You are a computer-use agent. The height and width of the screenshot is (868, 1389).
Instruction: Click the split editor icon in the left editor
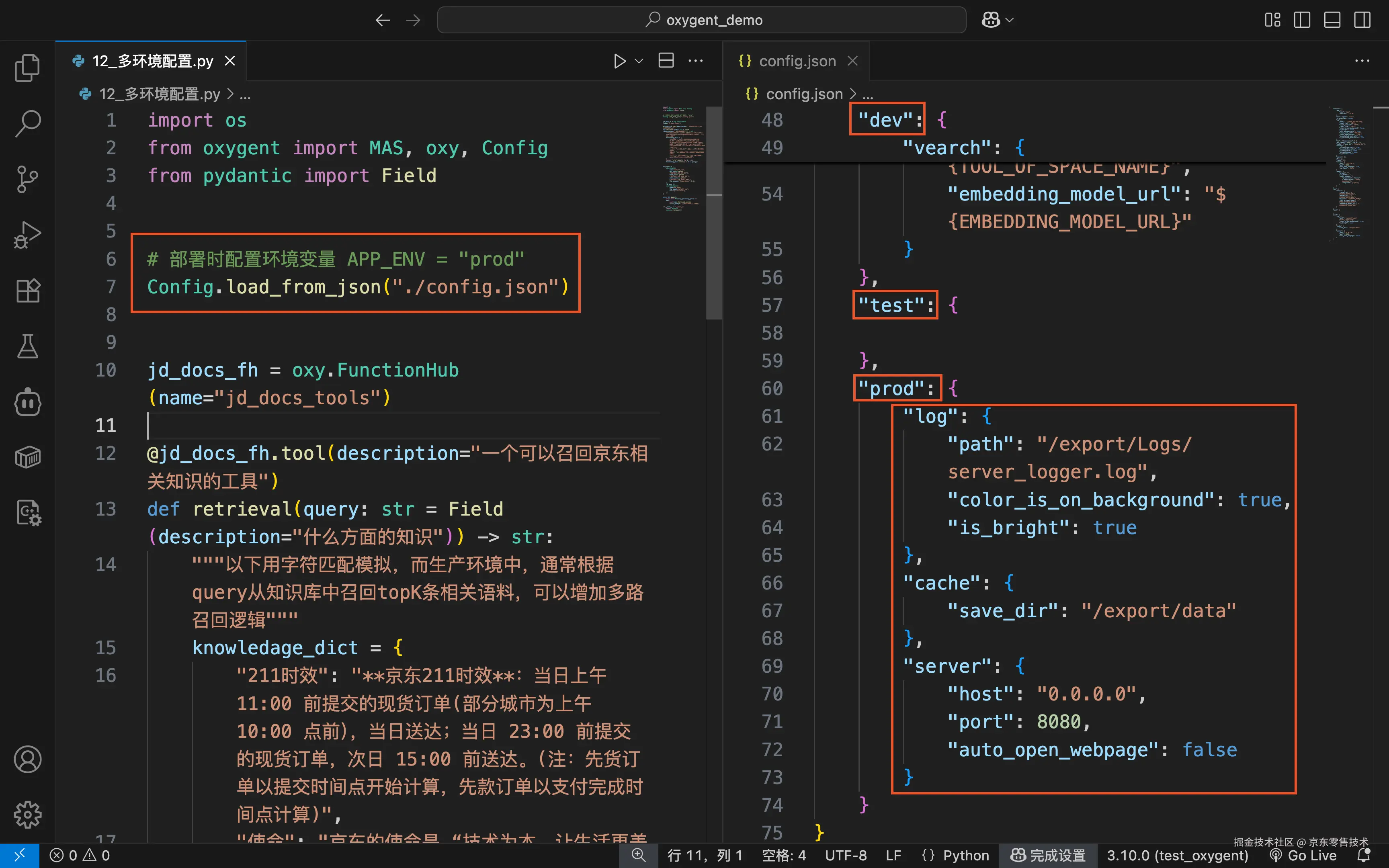(666, 61)
